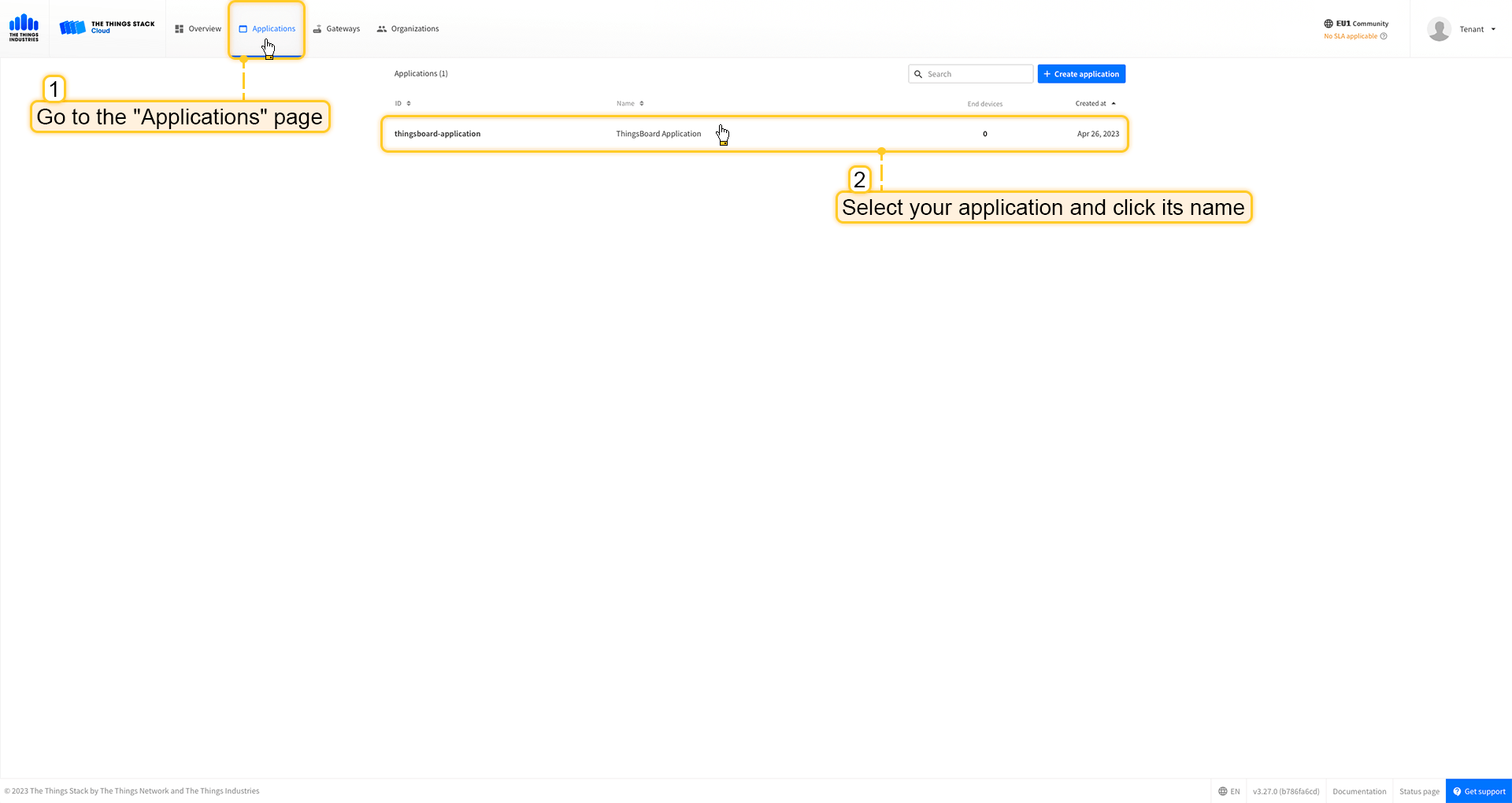The height and width of the screenshot is (803, 1512).
Task: Sort applications by ID column
Action: coord(402,104)
